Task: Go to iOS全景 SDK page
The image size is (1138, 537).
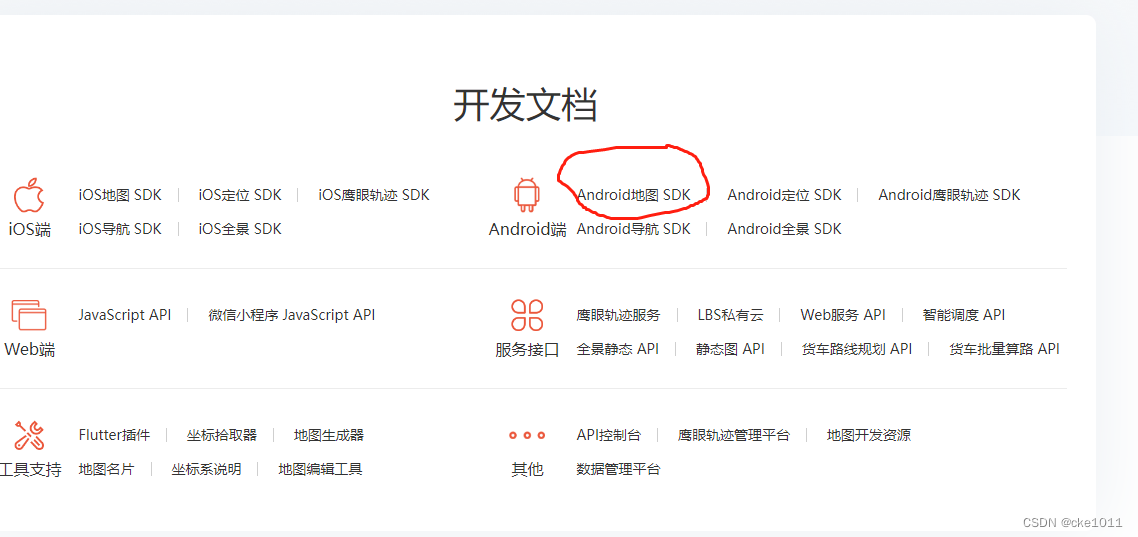Action: [240, 229]
